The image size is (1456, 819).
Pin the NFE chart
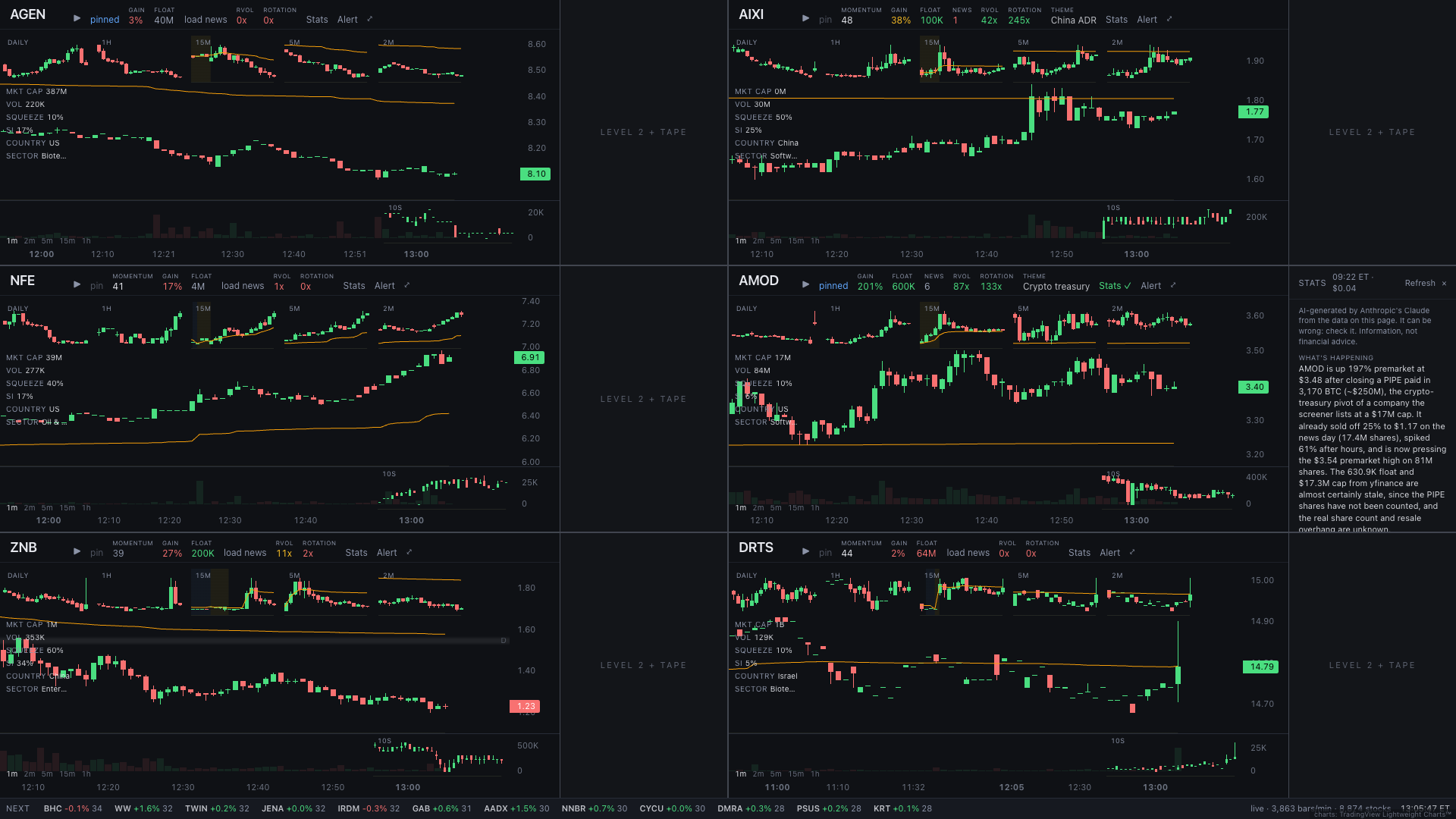coord(96,286)
